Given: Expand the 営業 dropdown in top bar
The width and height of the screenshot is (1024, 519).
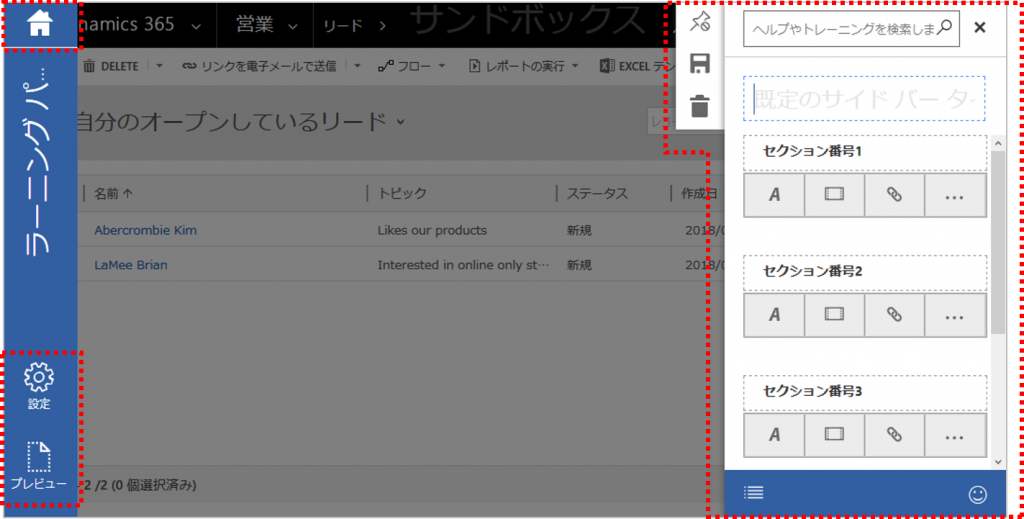Looking at the screenshot, I should [267, 26].
